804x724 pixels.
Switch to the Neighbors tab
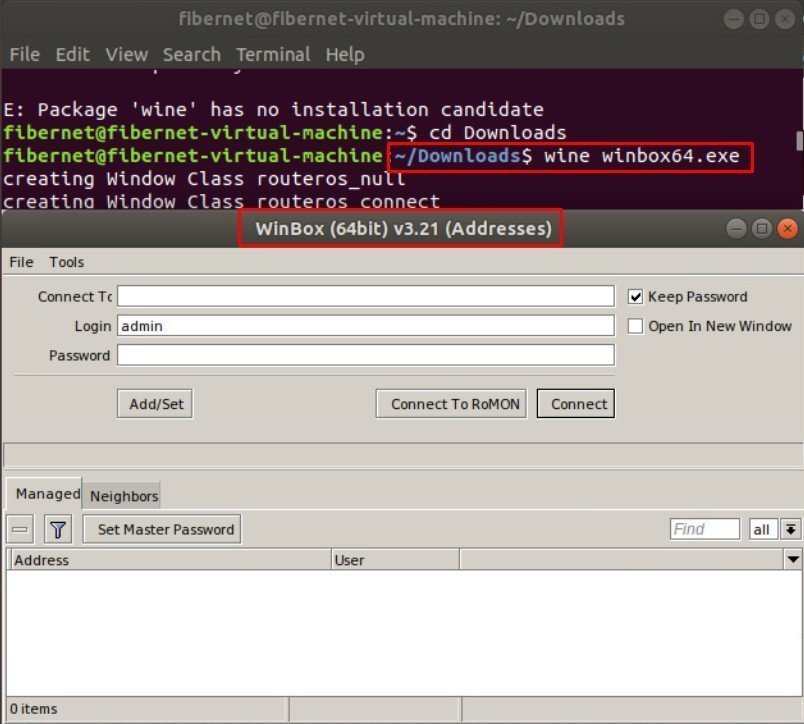pos(124,496)
